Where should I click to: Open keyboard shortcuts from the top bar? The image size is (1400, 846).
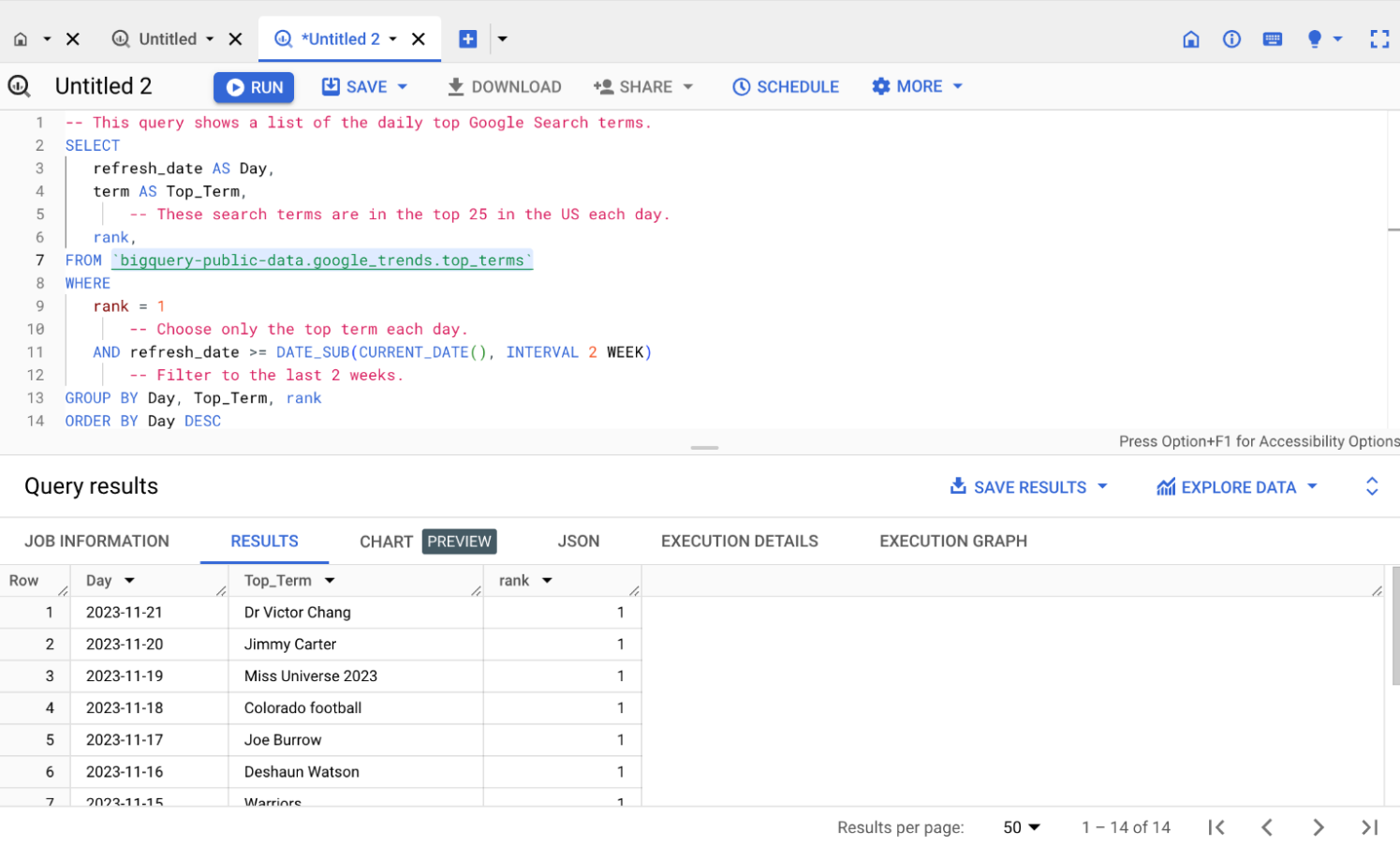(1273, 38)
